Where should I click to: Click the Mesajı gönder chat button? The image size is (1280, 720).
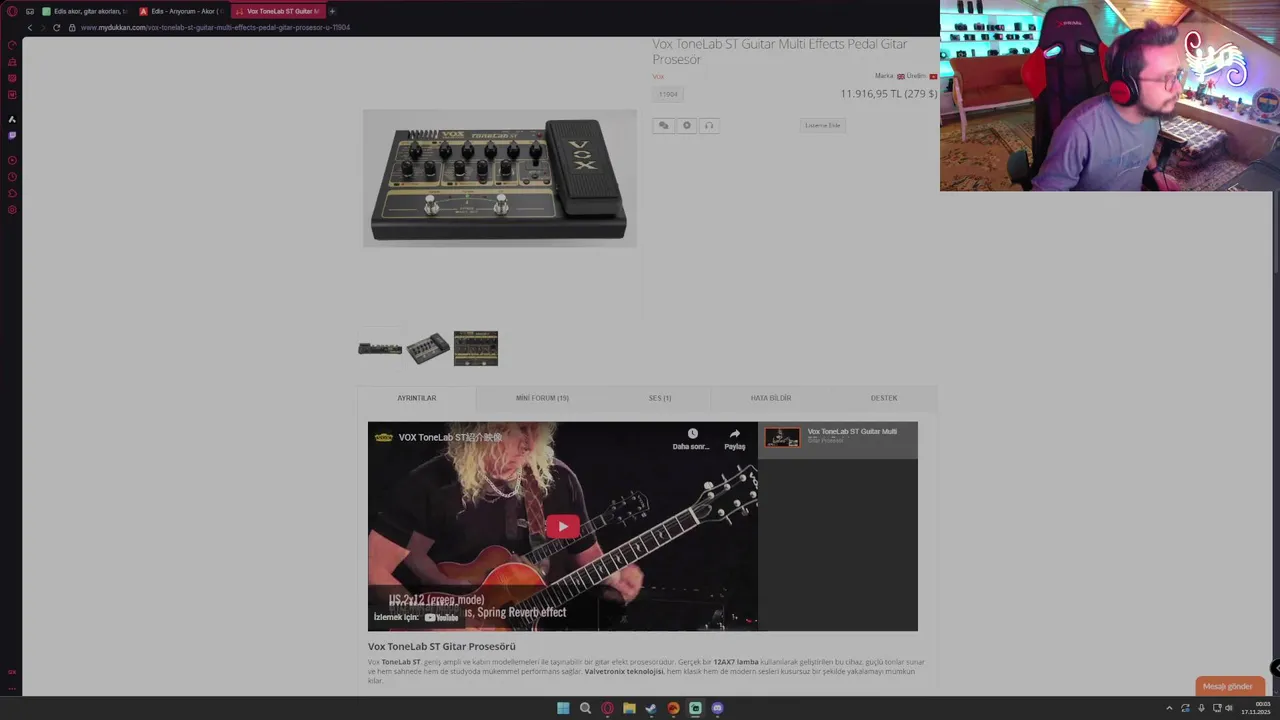(x=1229, y=686)
